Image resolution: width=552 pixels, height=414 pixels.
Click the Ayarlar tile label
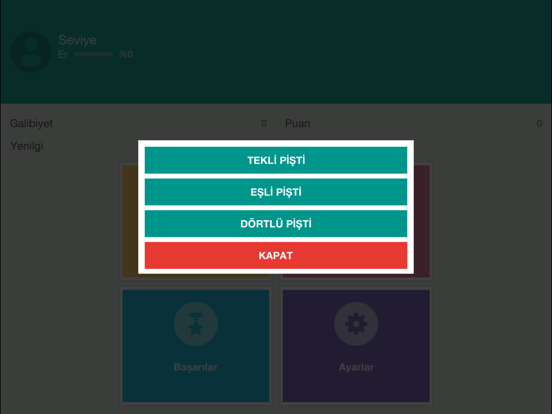356,367
